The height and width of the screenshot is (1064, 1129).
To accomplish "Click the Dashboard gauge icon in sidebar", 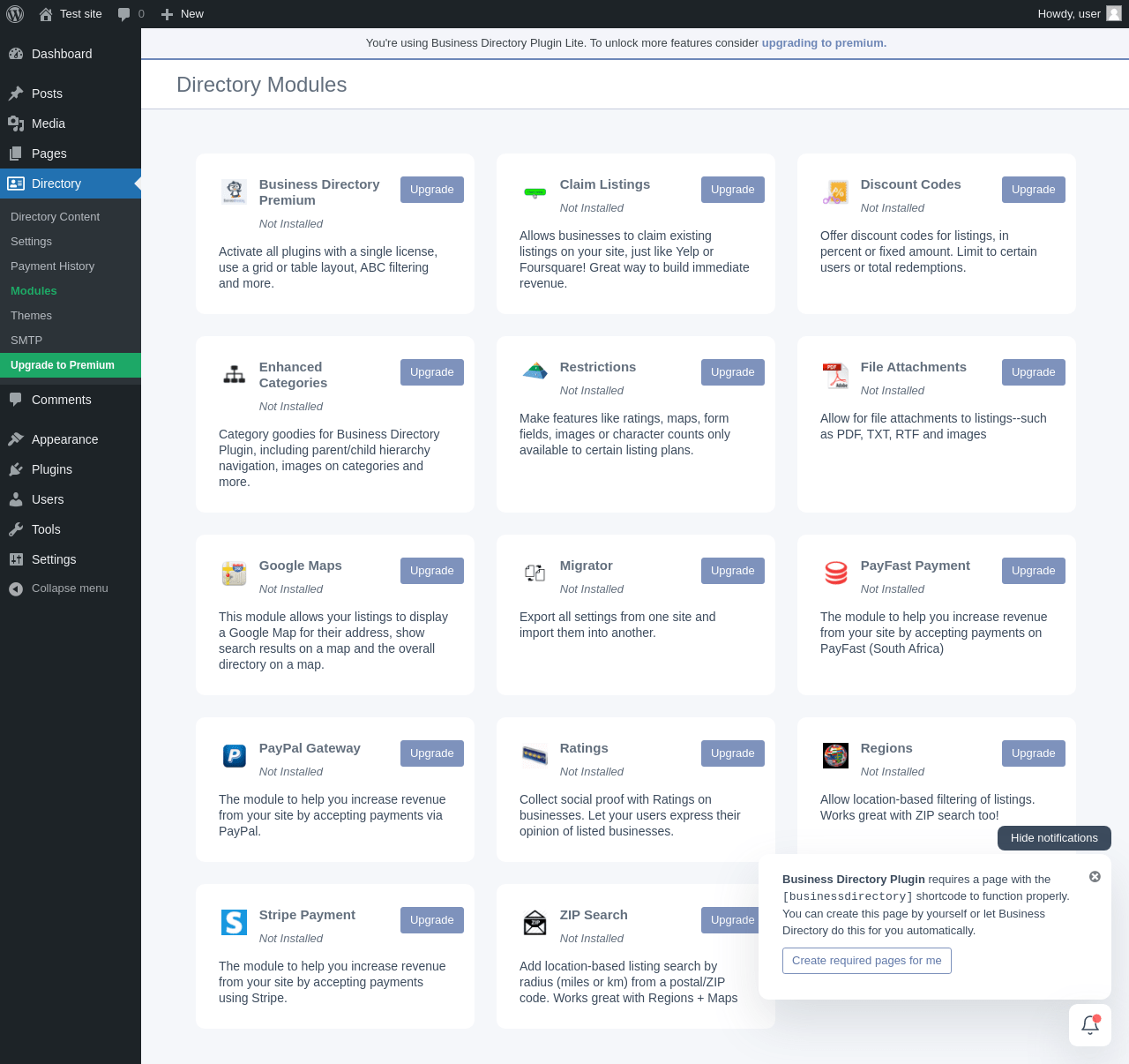I will (16, 54).
